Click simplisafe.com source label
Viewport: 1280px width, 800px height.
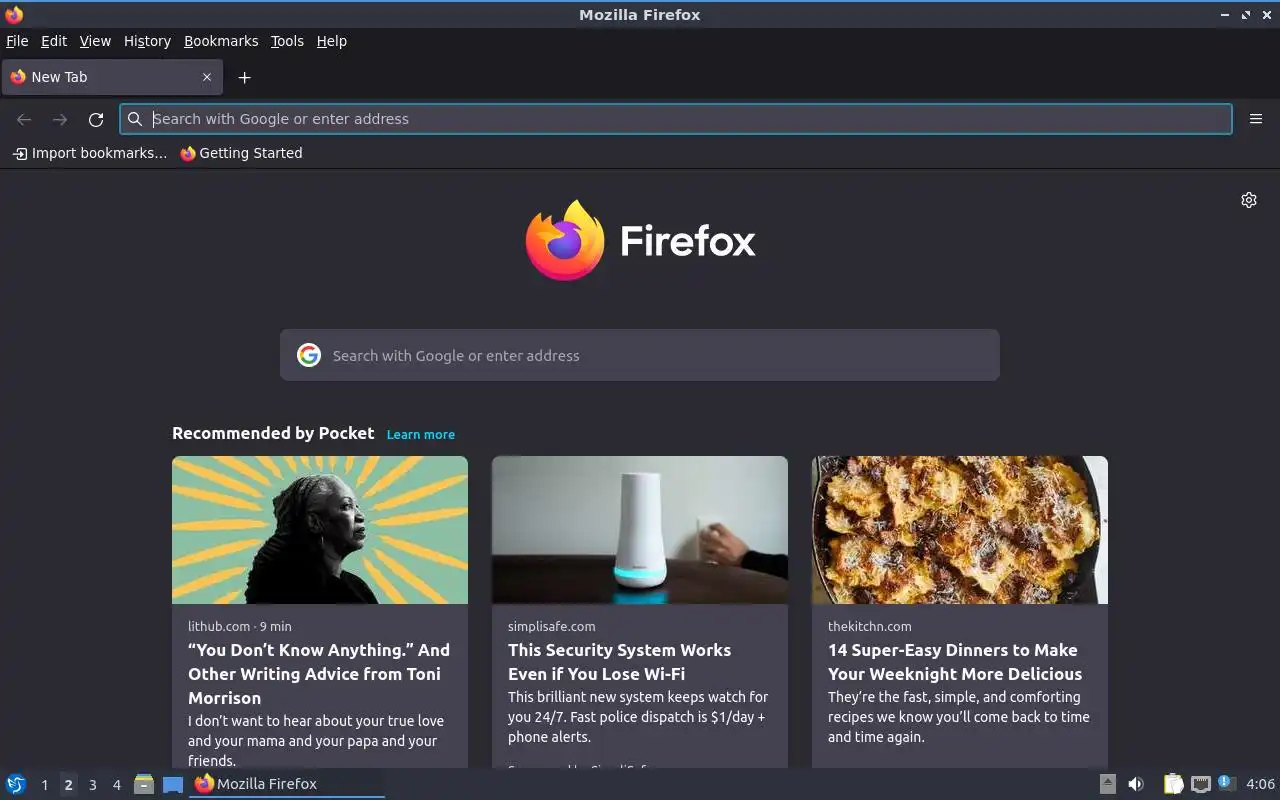tap(551, 626)
